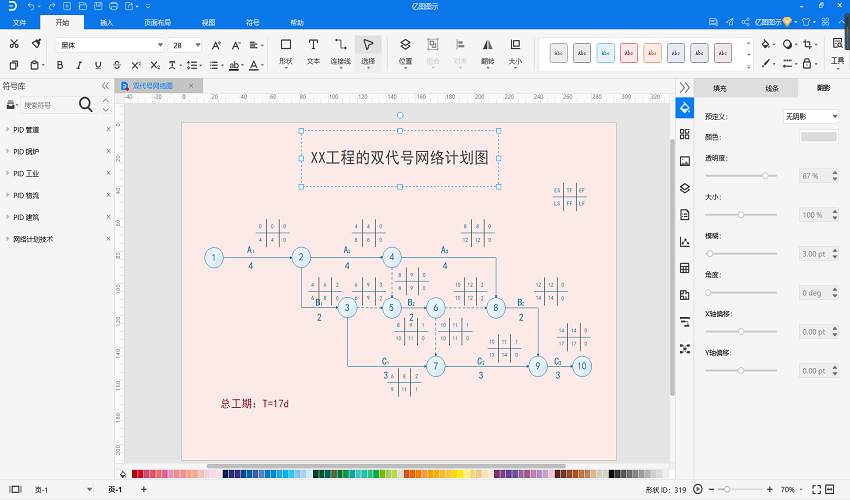Activate the 选择 selection tool
Image resolution: width=850 pixels, height=500 pixels.
click(368, 53)
